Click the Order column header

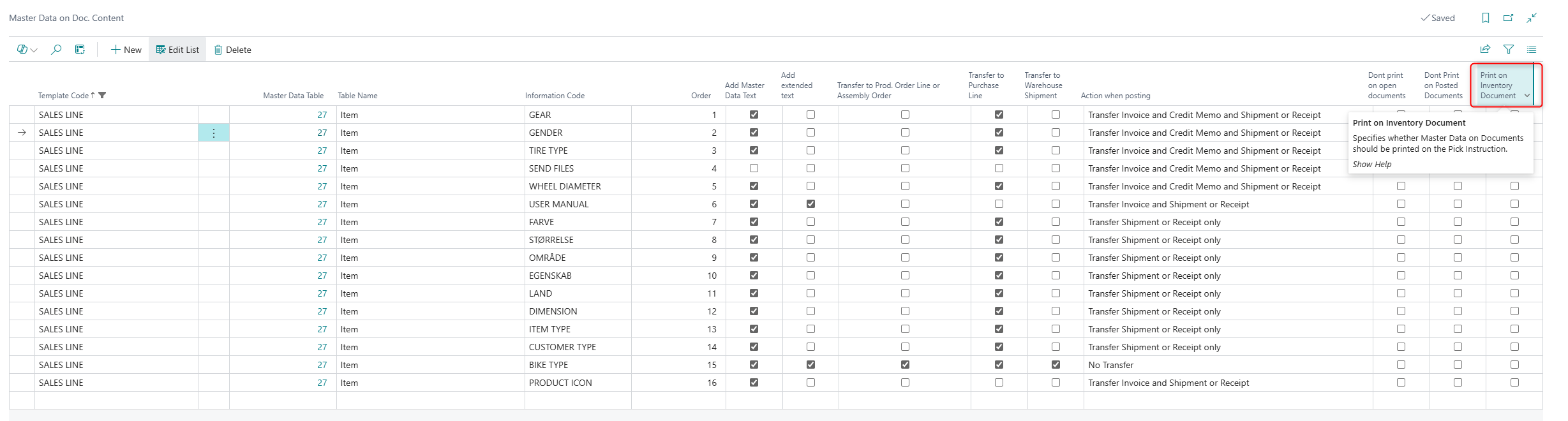[x=701, y=96]
